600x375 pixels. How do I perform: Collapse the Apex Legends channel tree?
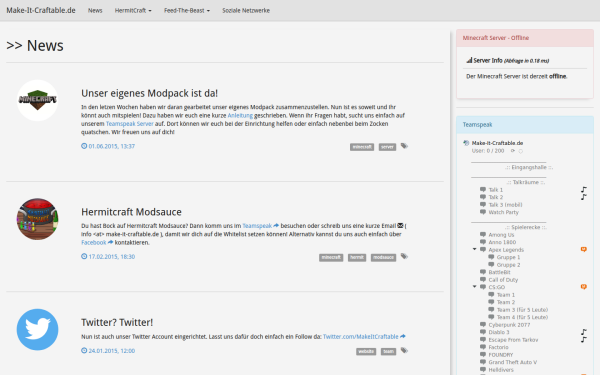474,249
